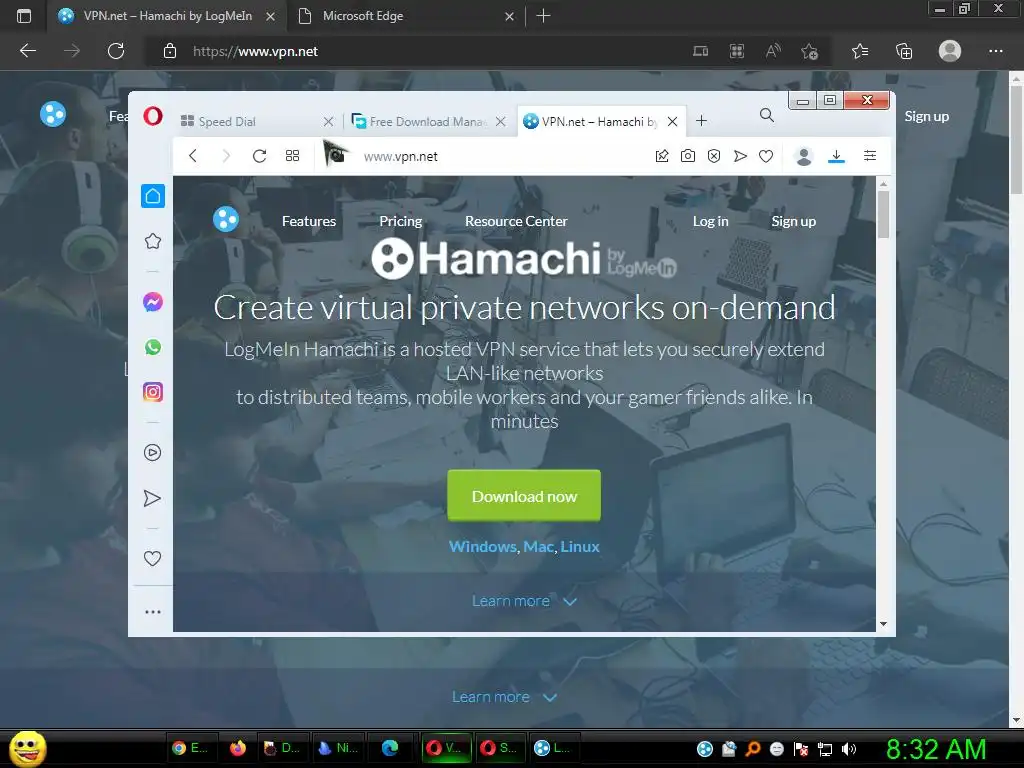This screenshot has width=1024, height=768.
Task: Open new tab in Opera
Action: [701, 121]
